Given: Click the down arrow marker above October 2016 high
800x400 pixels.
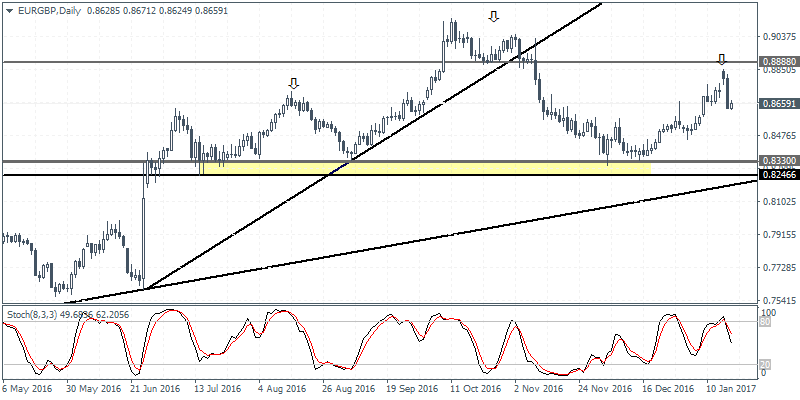Looking at the screenshot, I should pyautogui.click(x=493, y=17).
